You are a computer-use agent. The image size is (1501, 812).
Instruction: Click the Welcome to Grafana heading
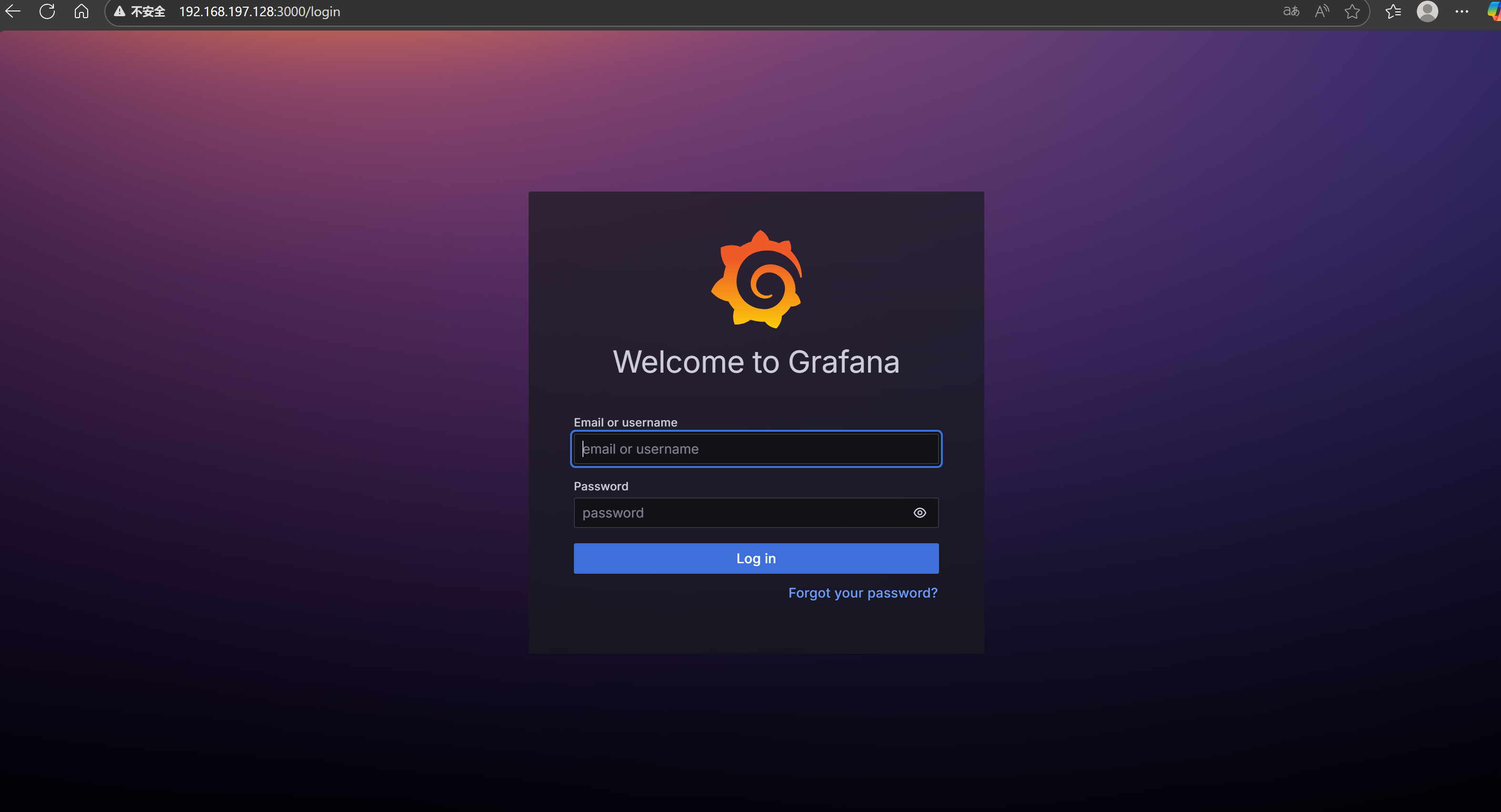coord(756,362)
